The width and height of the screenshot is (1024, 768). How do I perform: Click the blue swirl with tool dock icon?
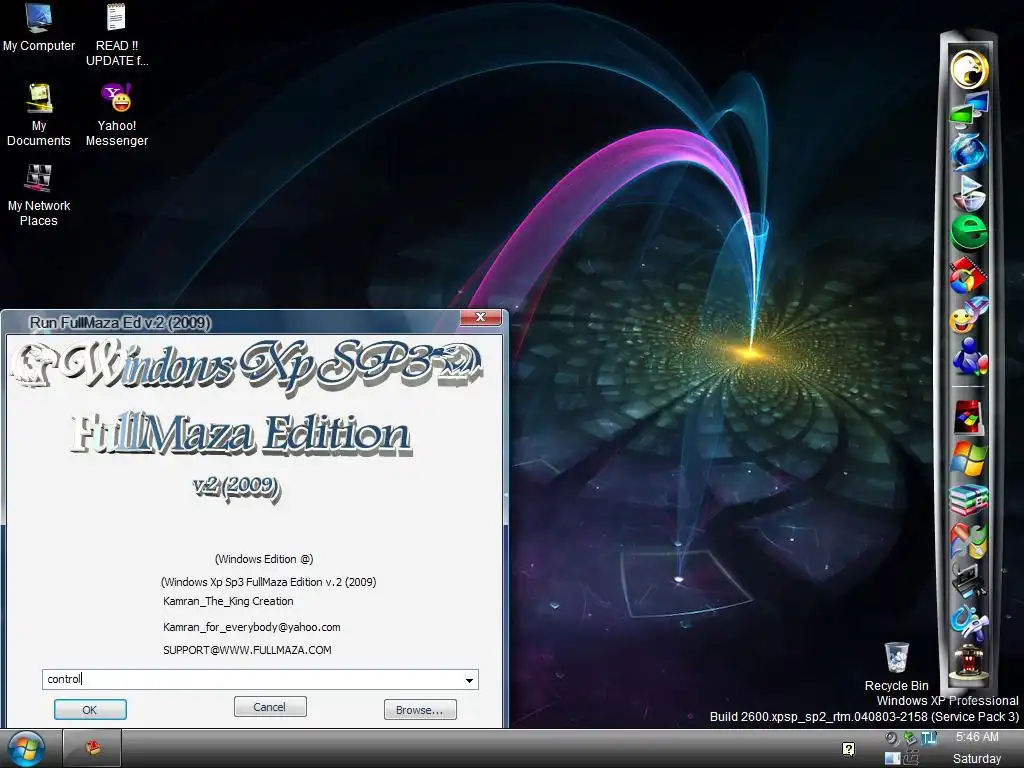[969, 622]
